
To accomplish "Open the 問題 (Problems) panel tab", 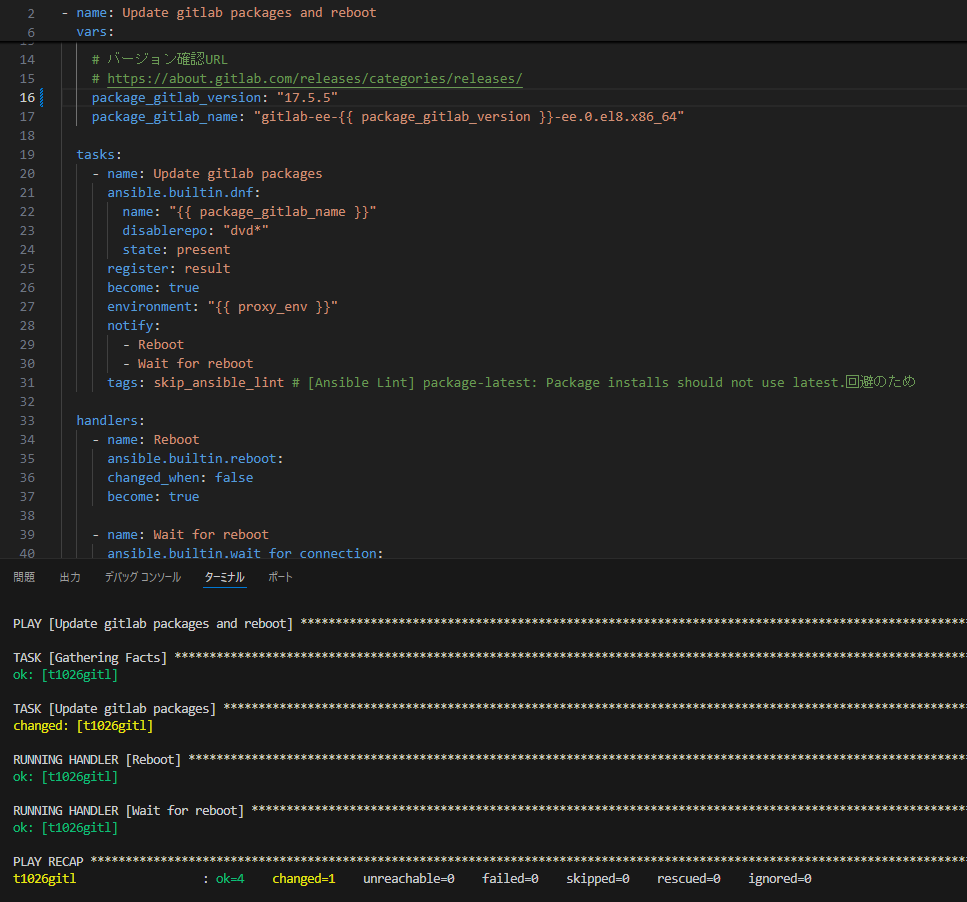I will click(x=24, y=577).
